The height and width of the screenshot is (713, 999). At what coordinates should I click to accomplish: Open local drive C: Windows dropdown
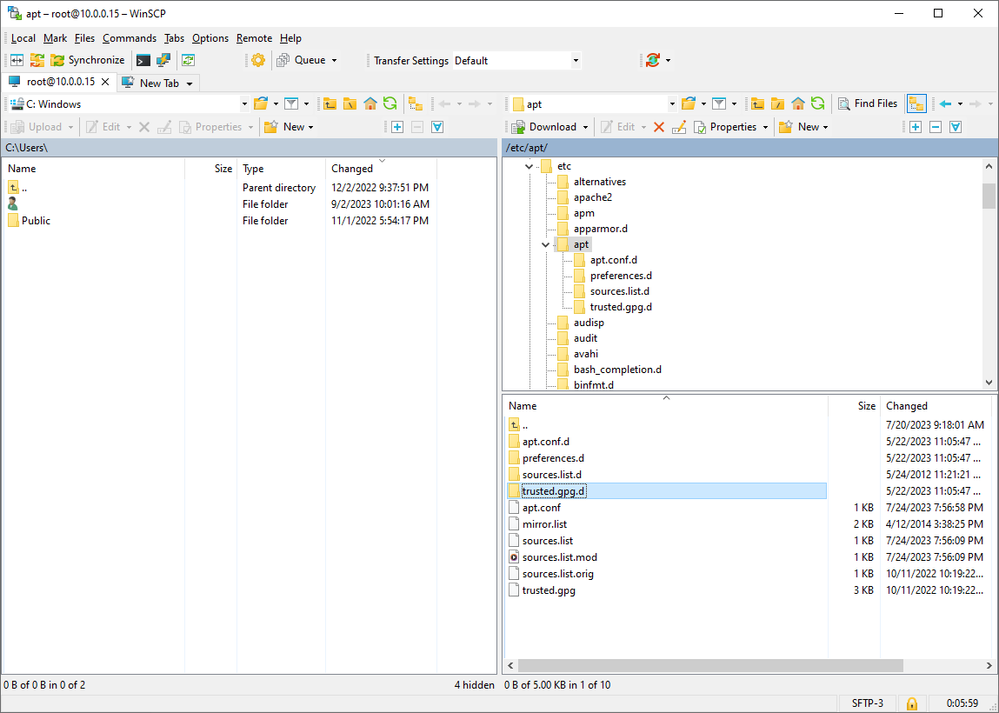pyautogui.click(x=244, y=103)
